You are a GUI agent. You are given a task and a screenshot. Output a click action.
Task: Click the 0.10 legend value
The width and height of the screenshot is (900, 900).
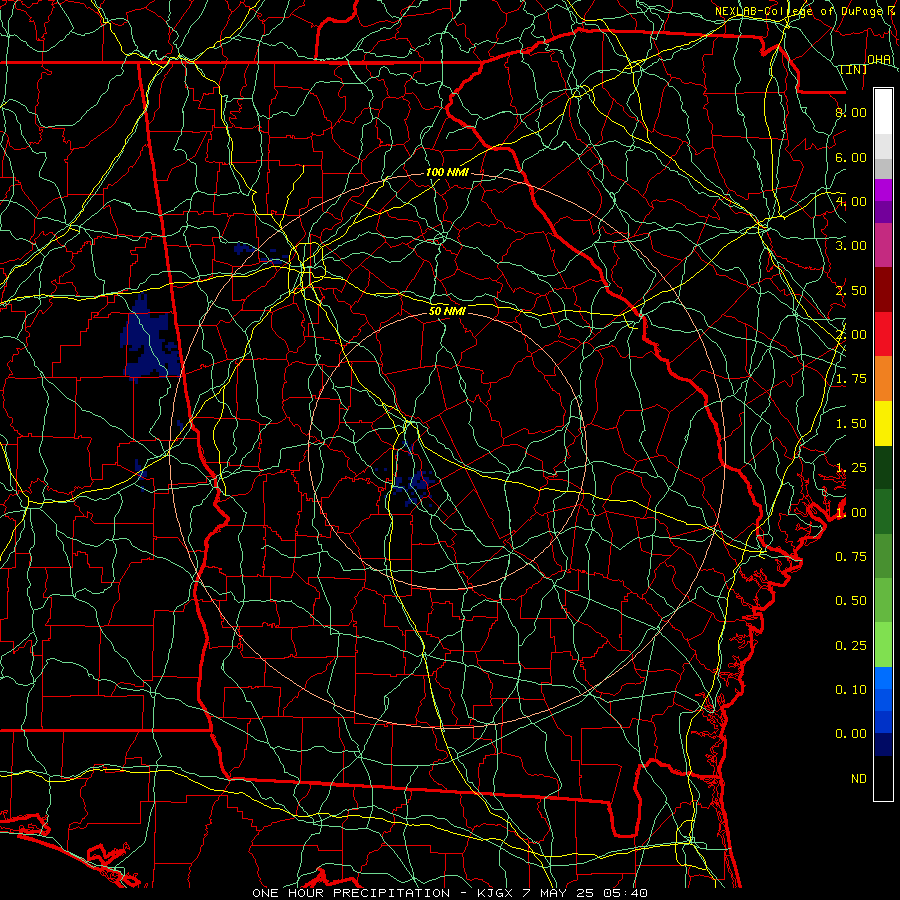tap(851, 690)
